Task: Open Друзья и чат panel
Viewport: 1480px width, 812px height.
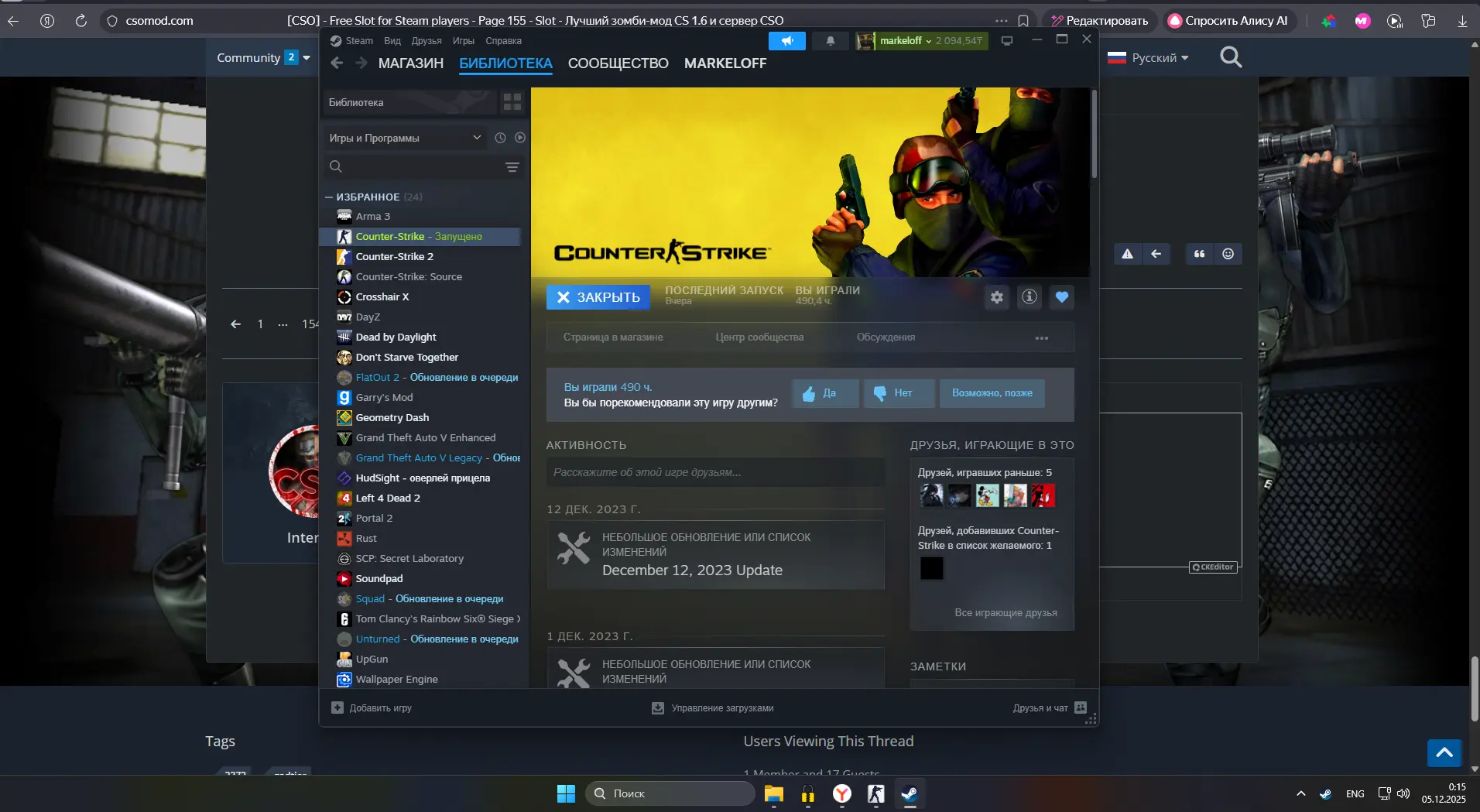Action: tap(1050, 708)
